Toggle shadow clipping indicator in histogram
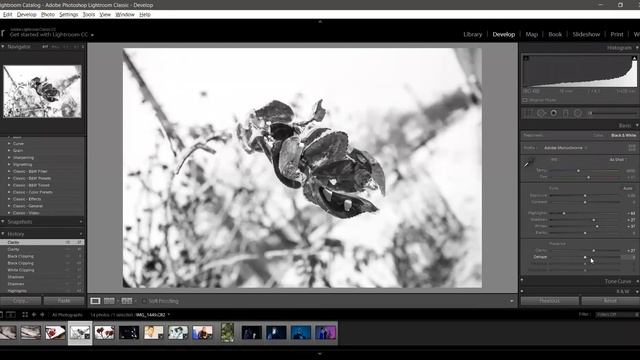 526,58
